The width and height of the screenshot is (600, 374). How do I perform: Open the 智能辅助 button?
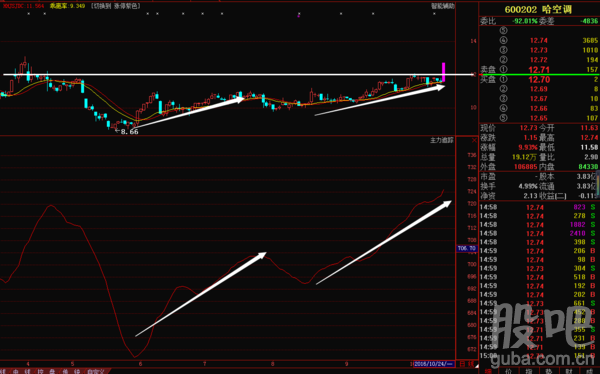coord(443,6)
